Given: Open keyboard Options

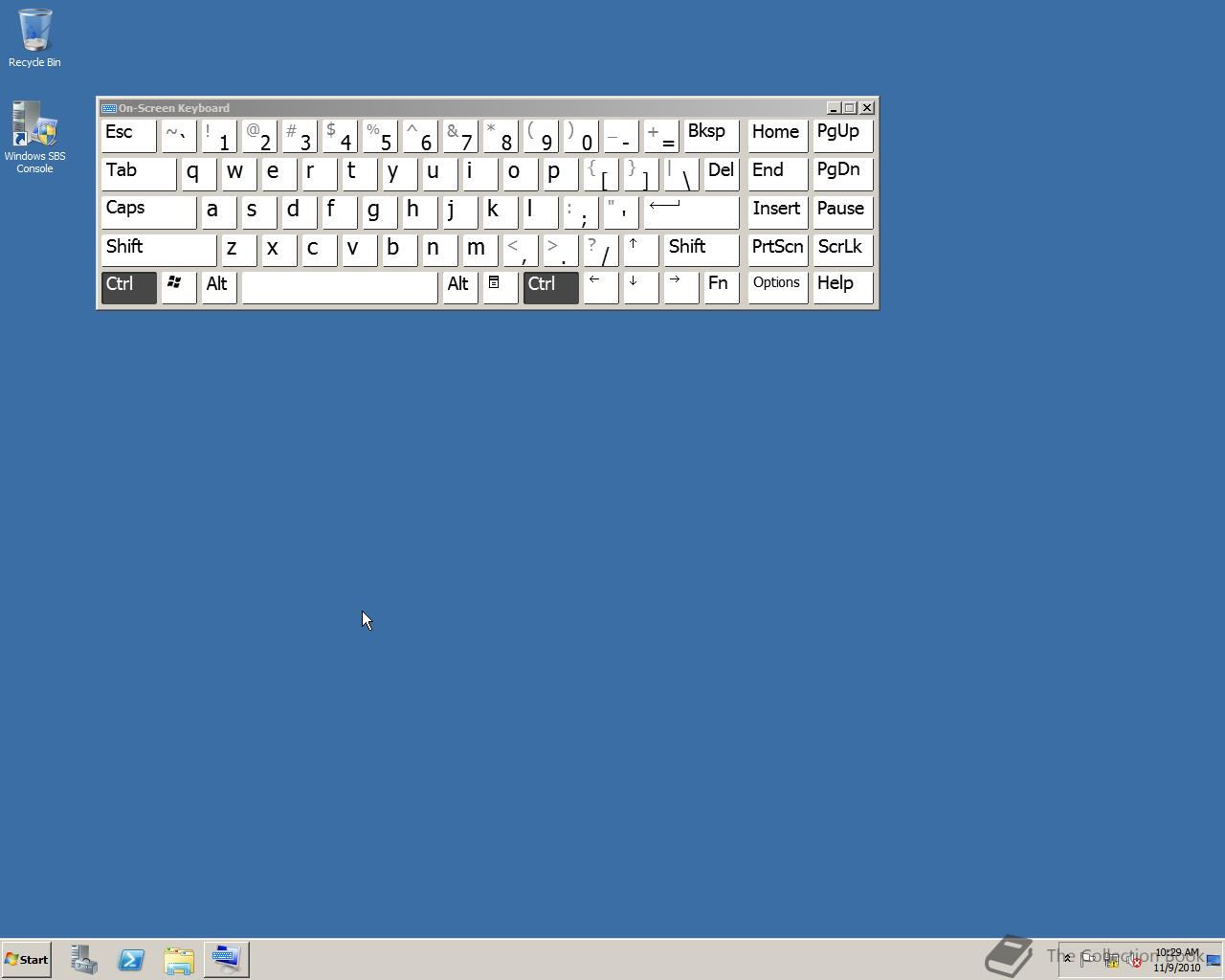Looking at the screenshot, I should (777, 286).
